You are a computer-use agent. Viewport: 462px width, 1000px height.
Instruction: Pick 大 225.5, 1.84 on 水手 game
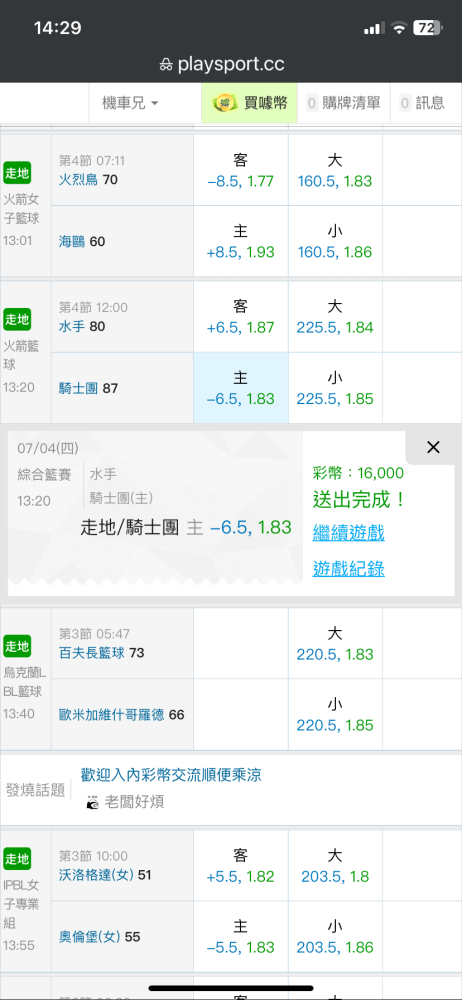coord(335,317)
